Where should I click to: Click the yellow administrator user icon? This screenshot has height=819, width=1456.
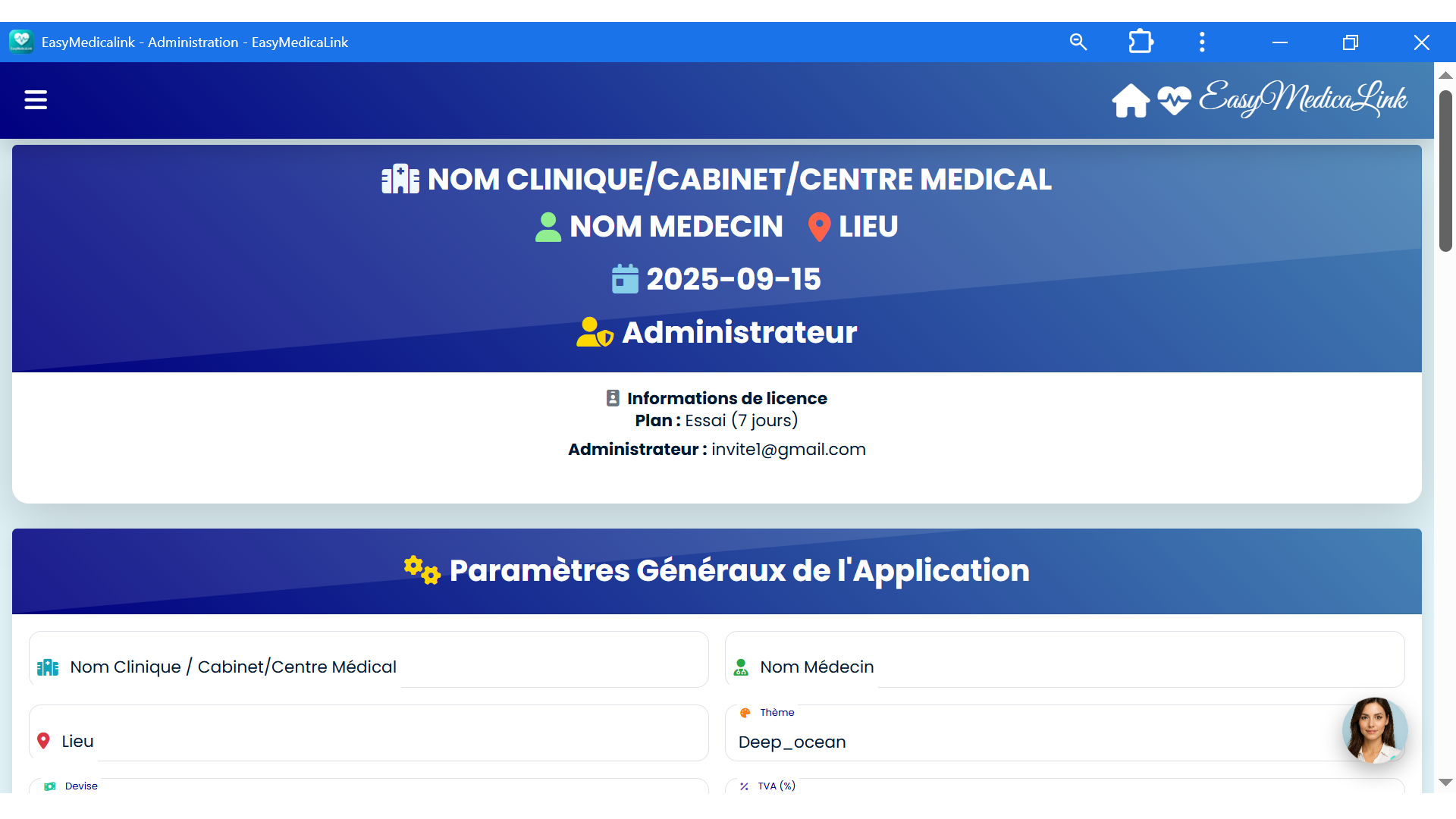(594, 332)
